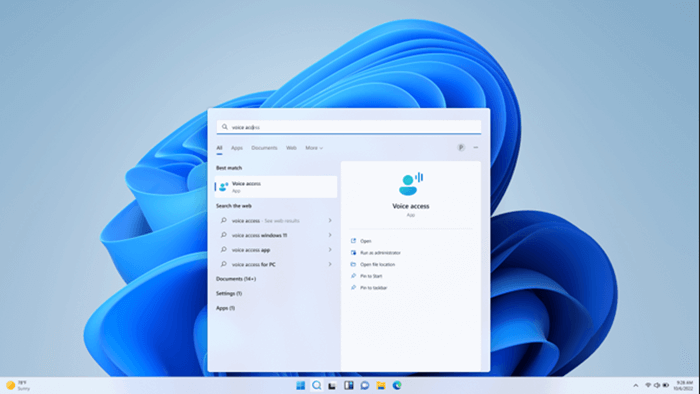Expand chevron for voice access web results
The width and height of the screenshot is (700, 394).
click(330, 220)
